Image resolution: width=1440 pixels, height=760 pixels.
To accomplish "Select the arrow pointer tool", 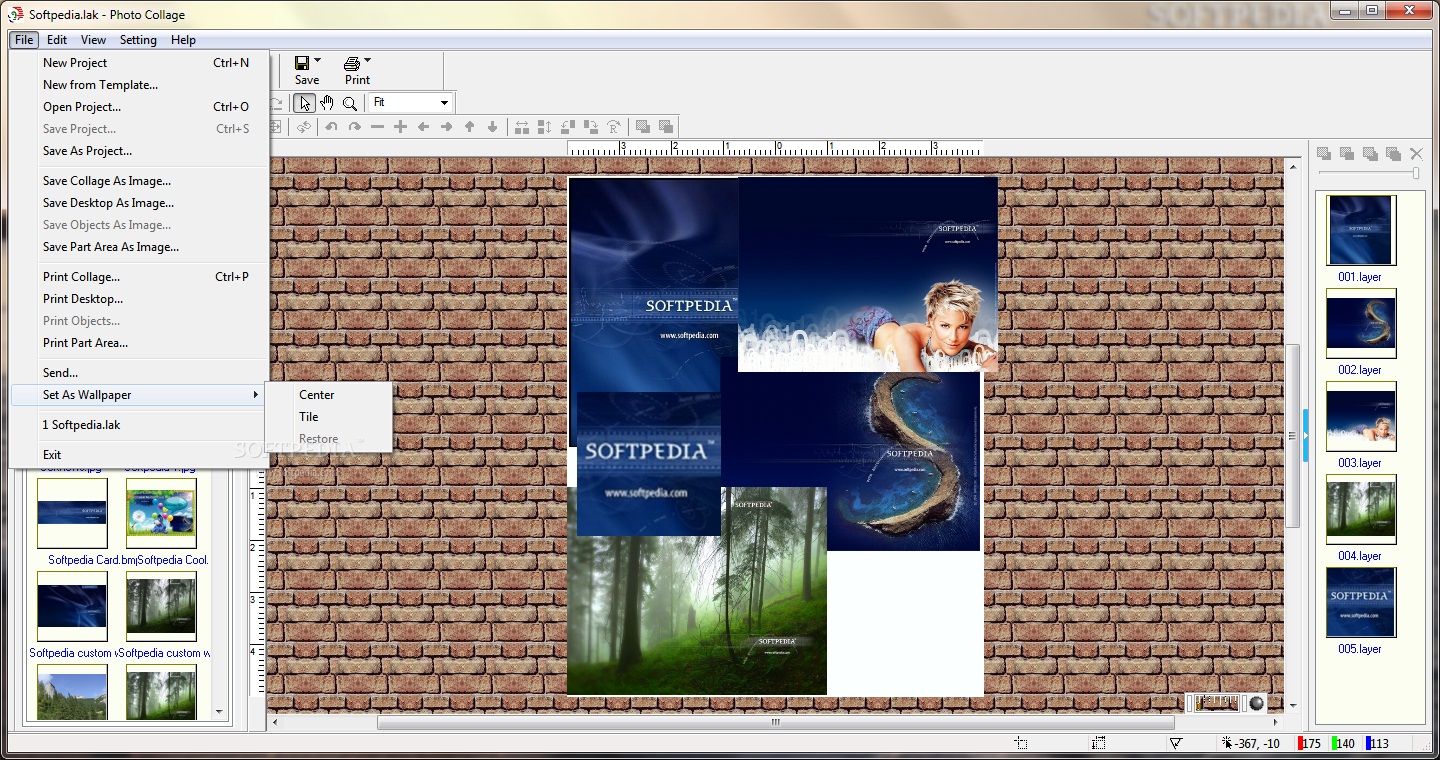I will coord(305,103).
